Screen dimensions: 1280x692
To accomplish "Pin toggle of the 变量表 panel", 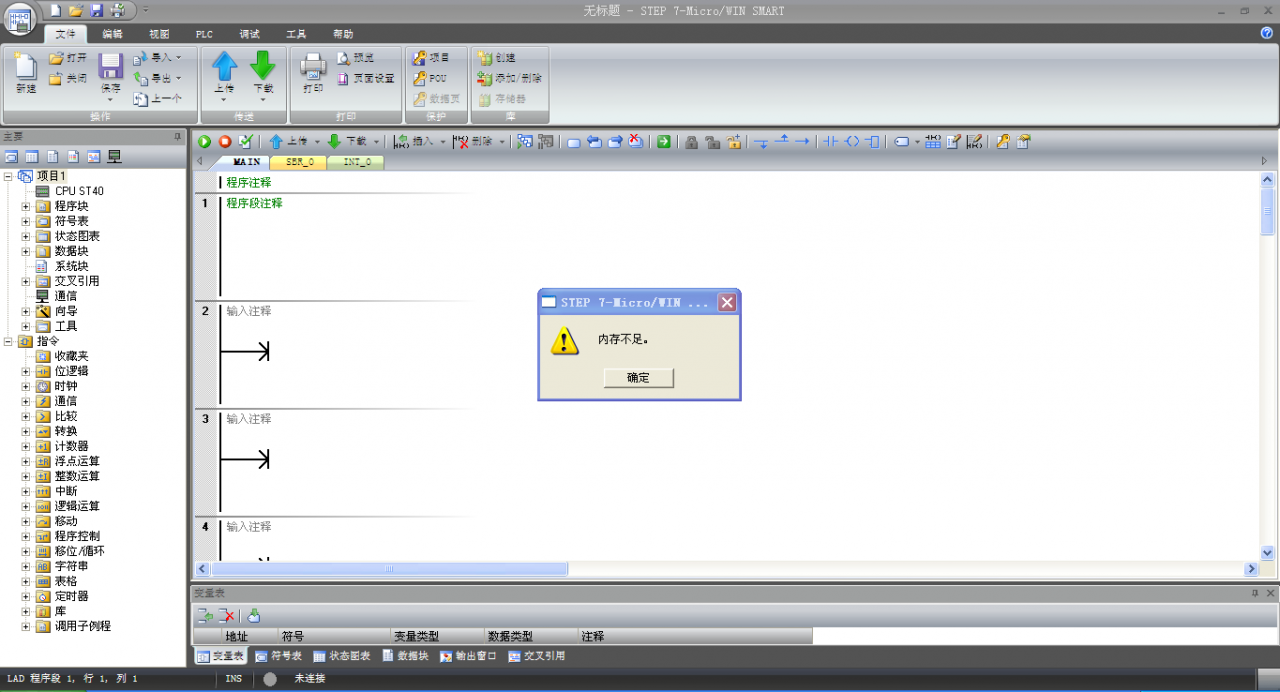I will pyautogui.click(x=1255, y=593).
